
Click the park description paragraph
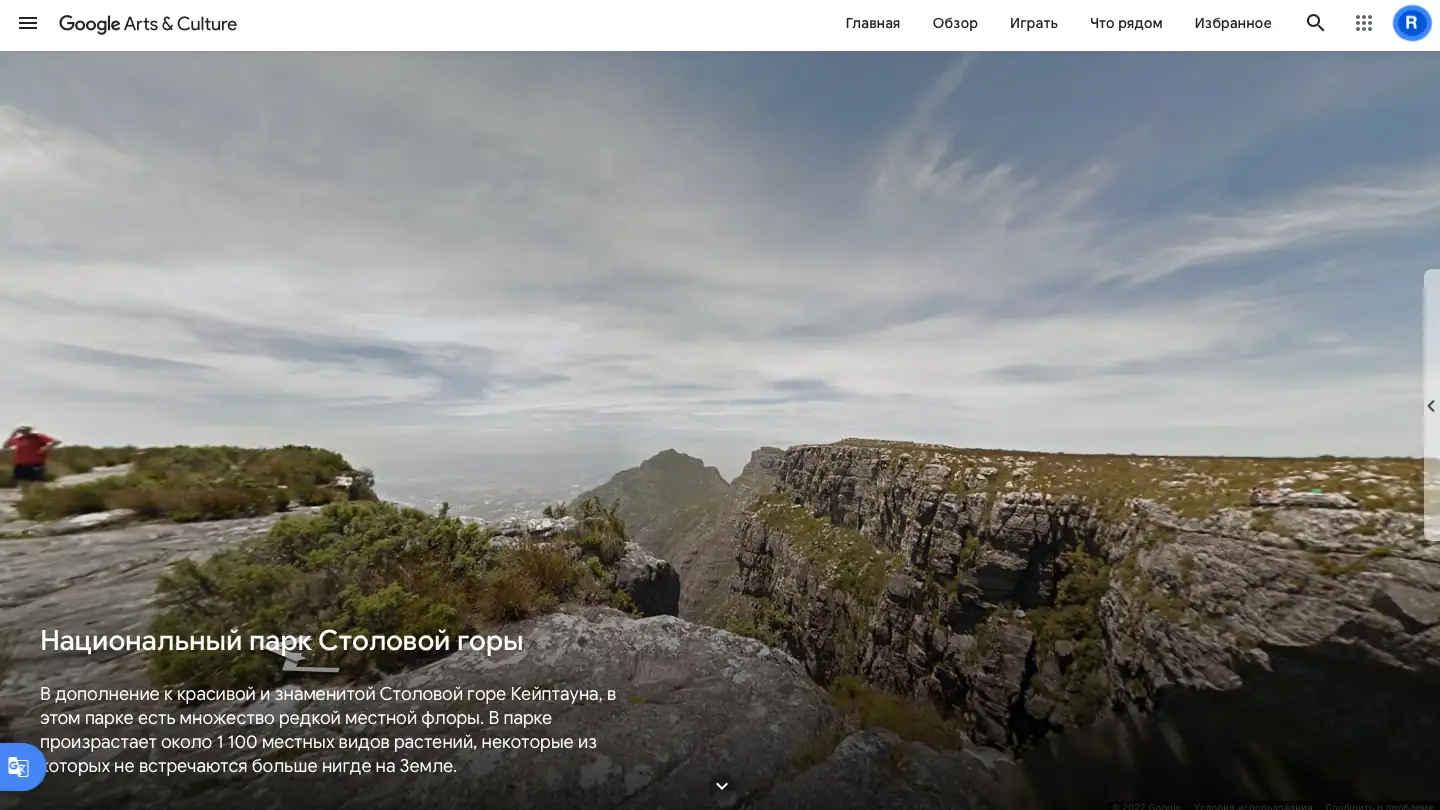click(x=327, y=730)
